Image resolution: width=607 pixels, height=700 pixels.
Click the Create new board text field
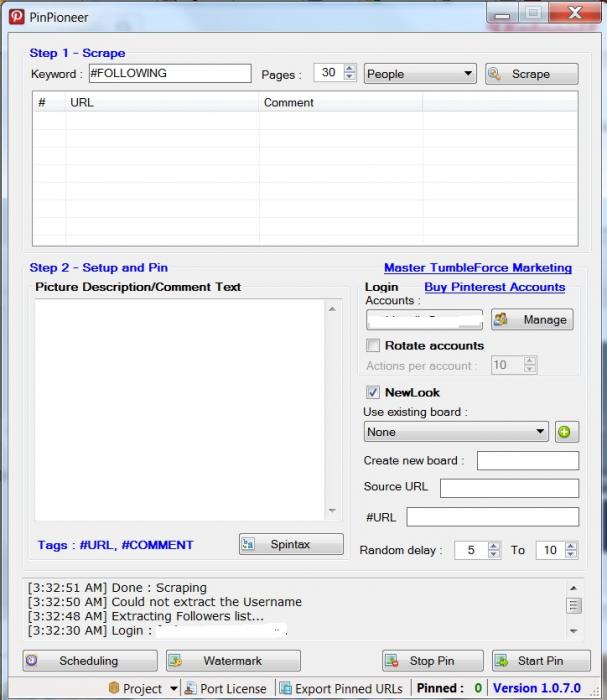(528, 460)
